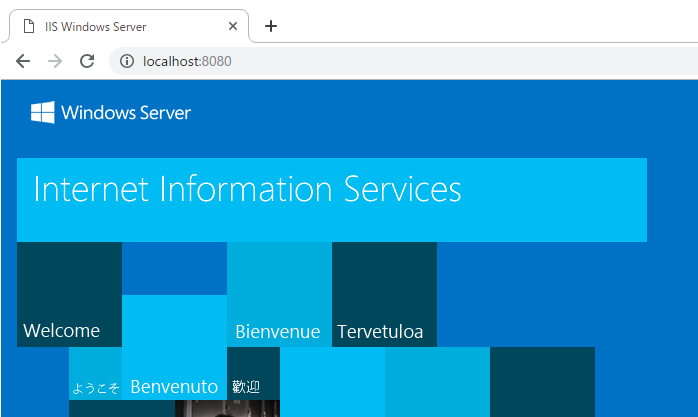The image size is (698, 417).
Task: Open a new browser tab
Action: (271, 26)
